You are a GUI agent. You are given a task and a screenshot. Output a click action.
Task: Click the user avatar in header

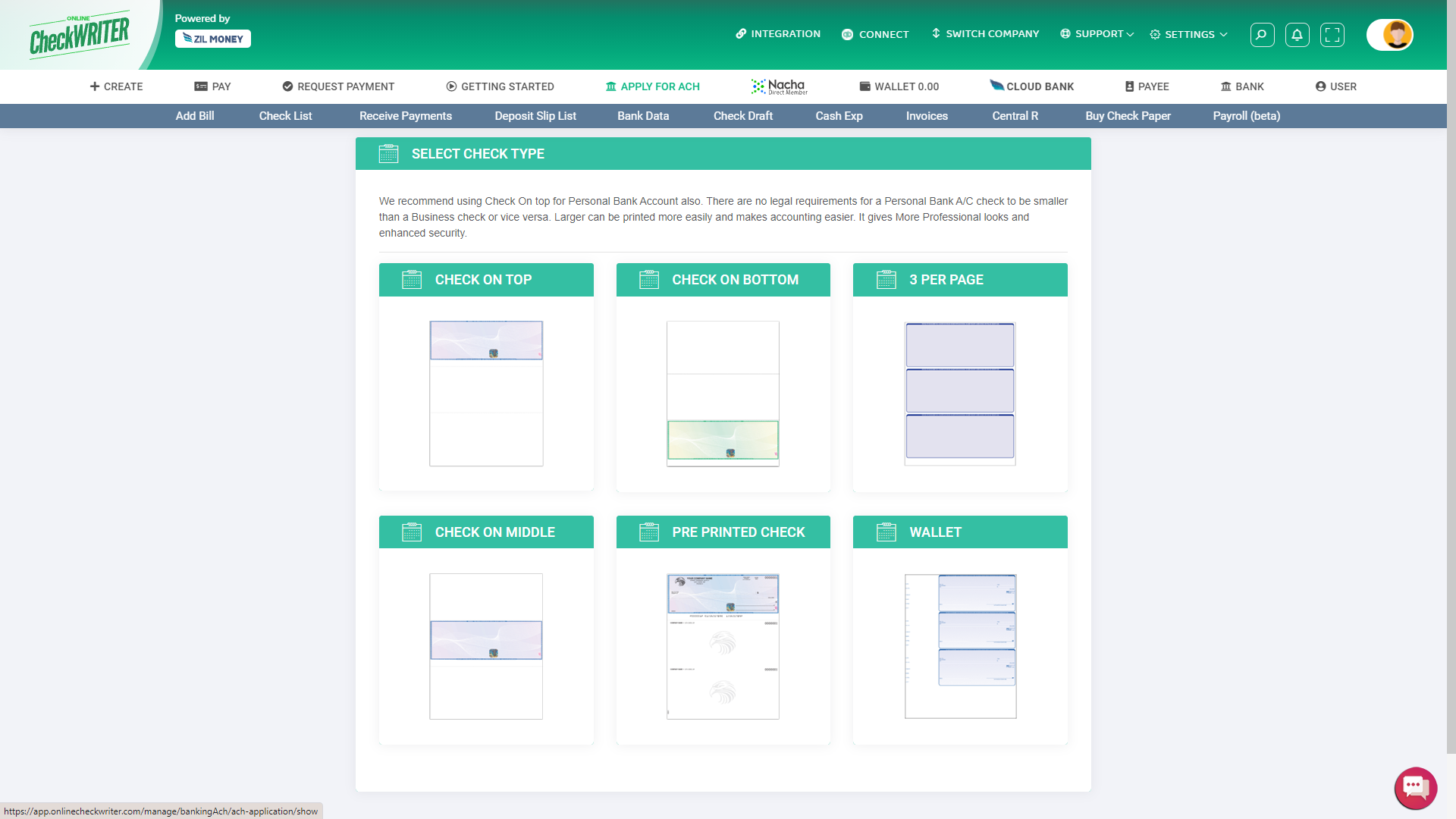[x=1396, y=35]
